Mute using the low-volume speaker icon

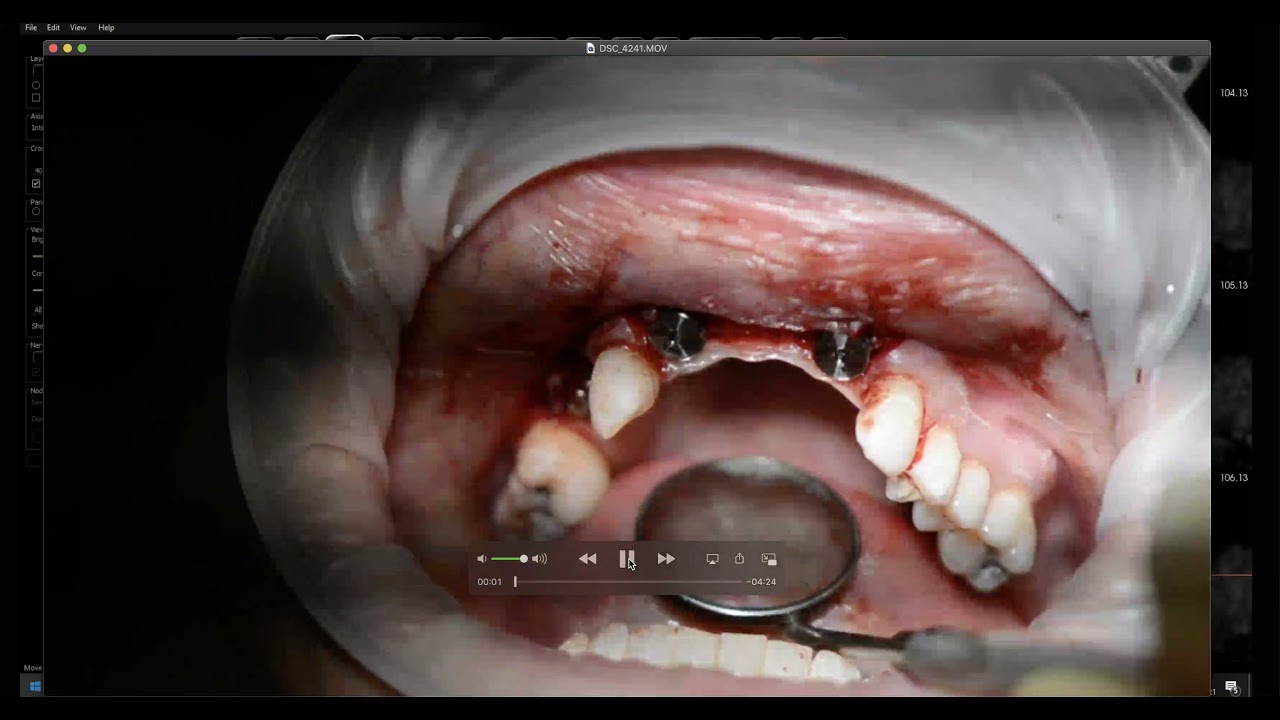(x=482, y=559)
